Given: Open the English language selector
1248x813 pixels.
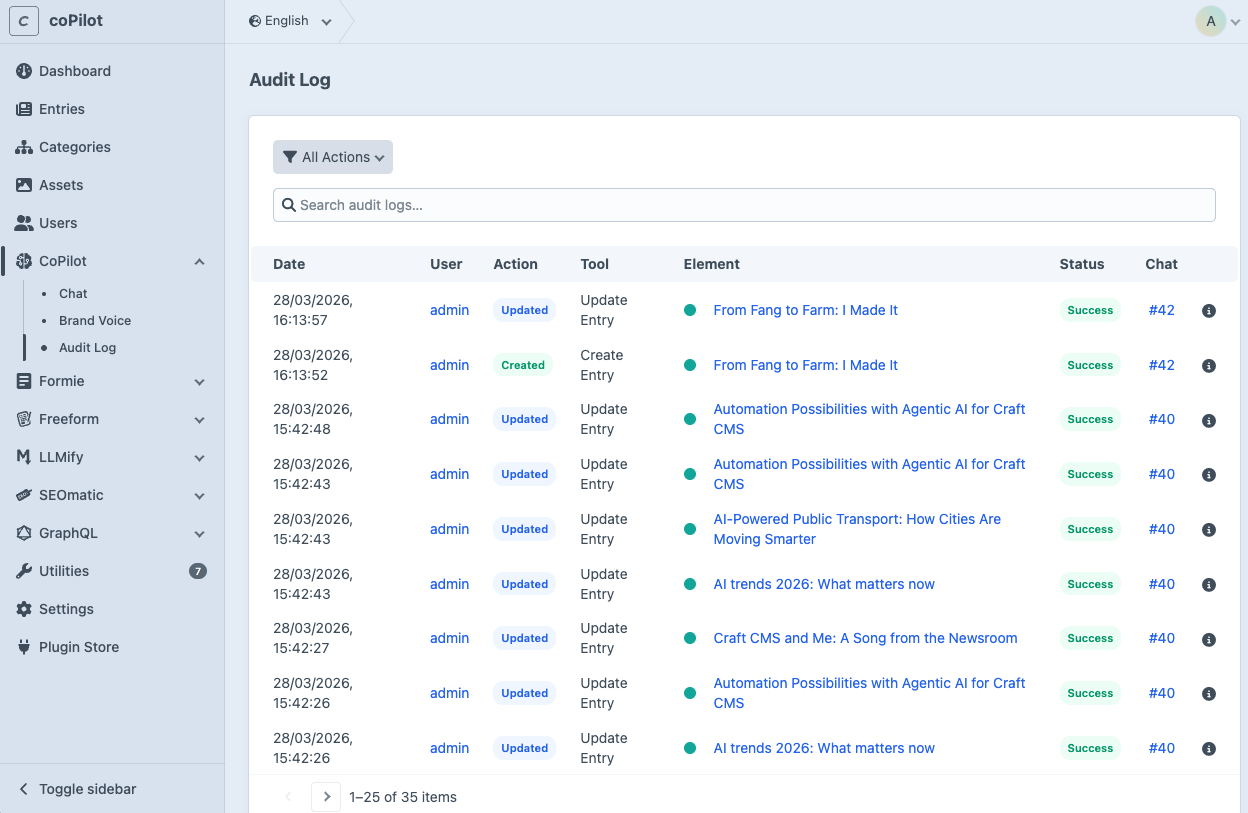Looking at the screenshot, I should click(290, 20).
